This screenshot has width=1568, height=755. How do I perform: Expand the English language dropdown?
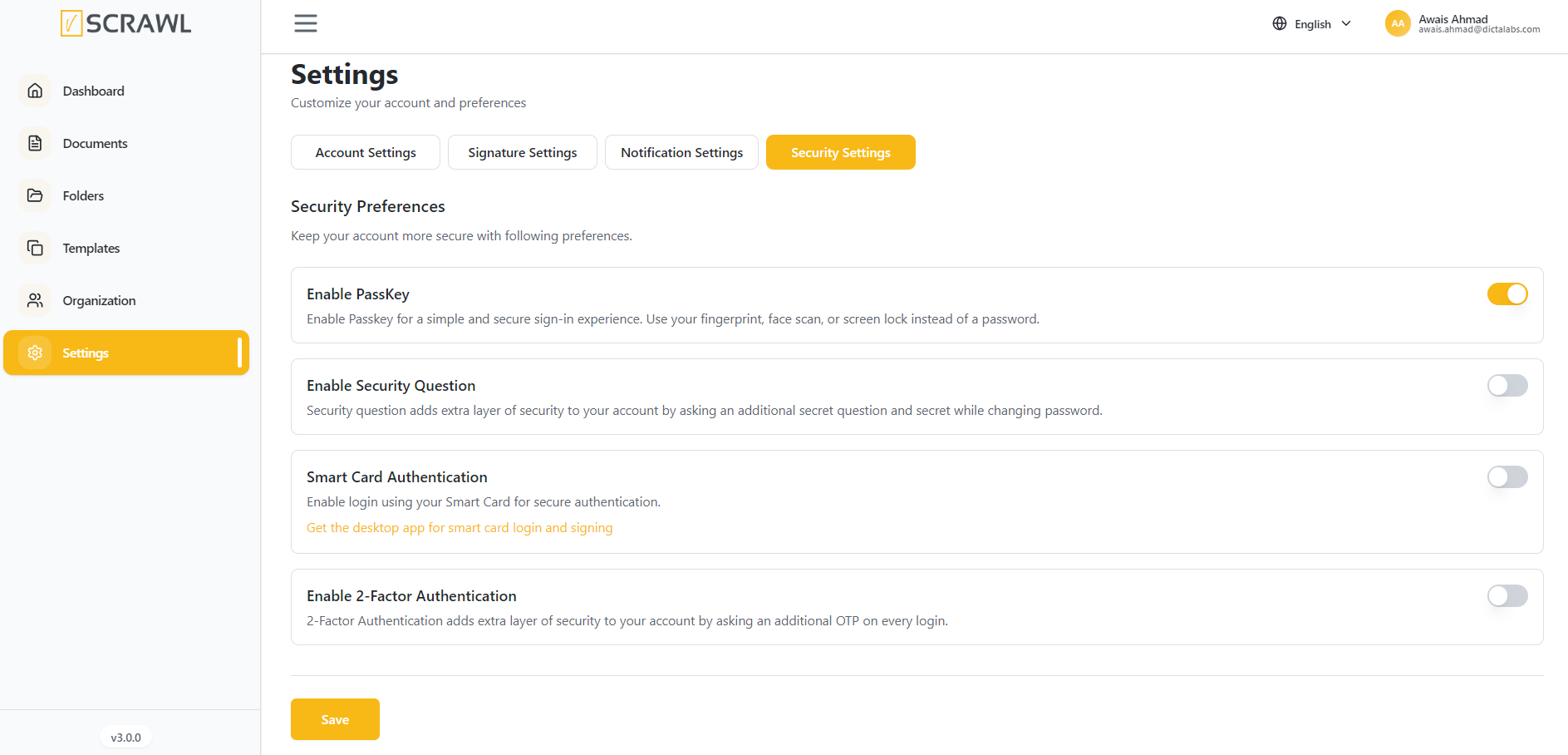(1313, 23)
